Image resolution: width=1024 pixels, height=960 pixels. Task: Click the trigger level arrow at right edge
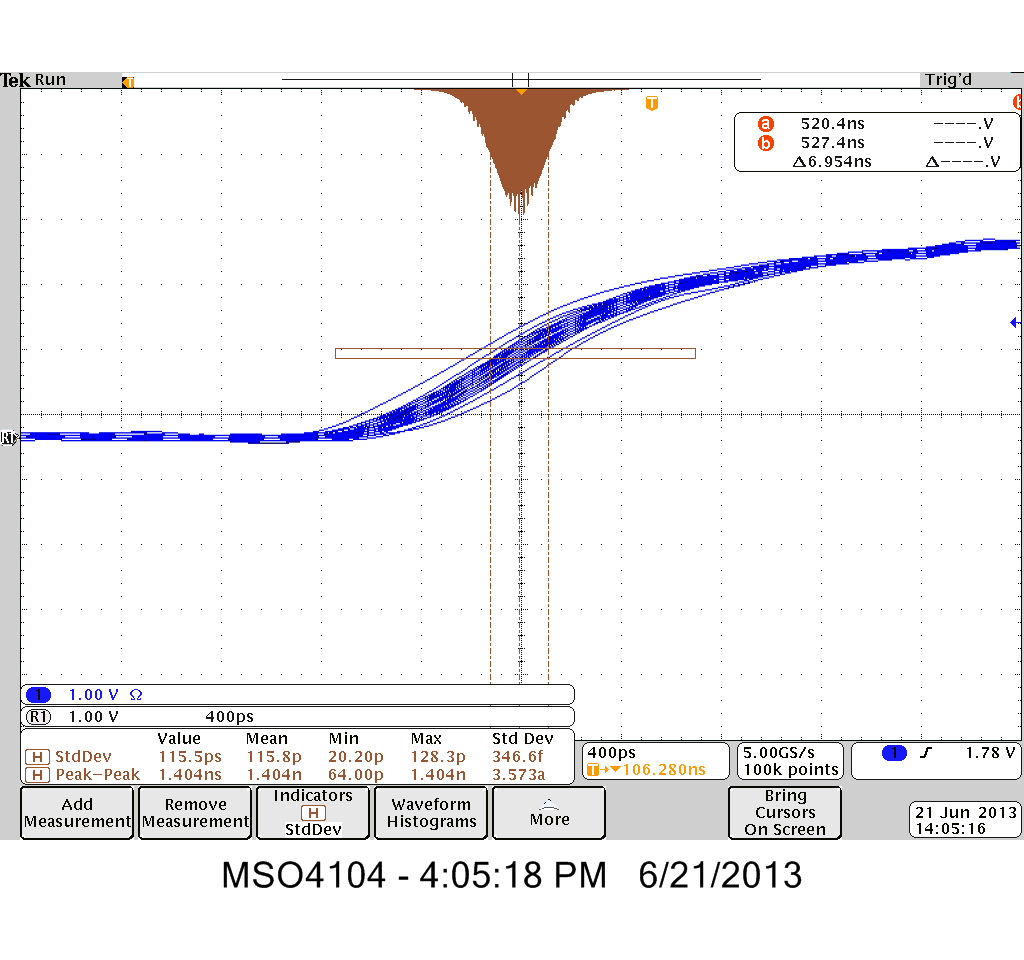pyautogui.click(x=1014, y=322)
